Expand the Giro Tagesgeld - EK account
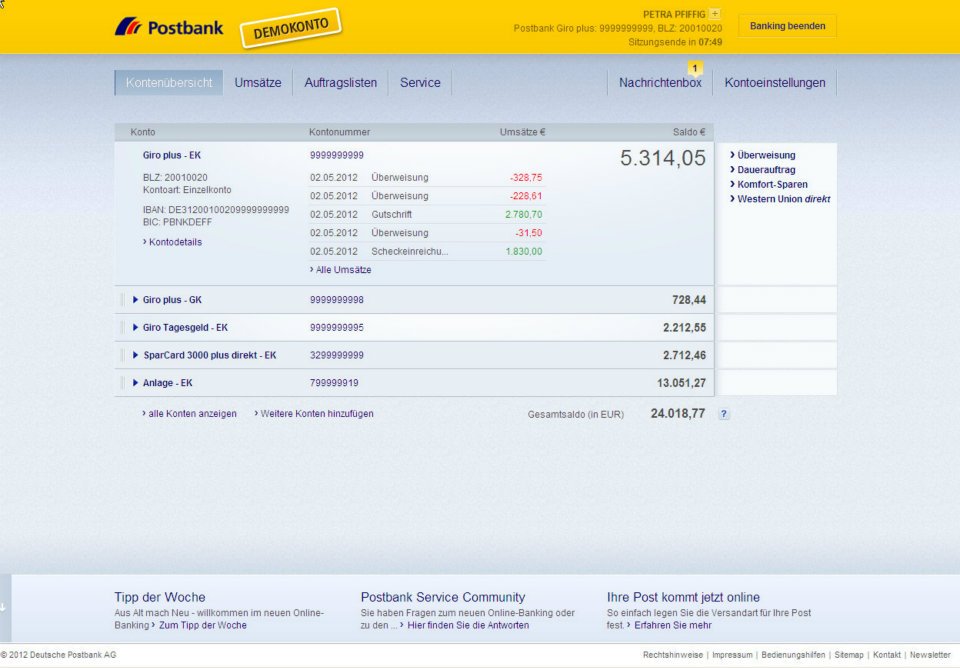Viewport: 960px width, 668px height. (135, 328)
